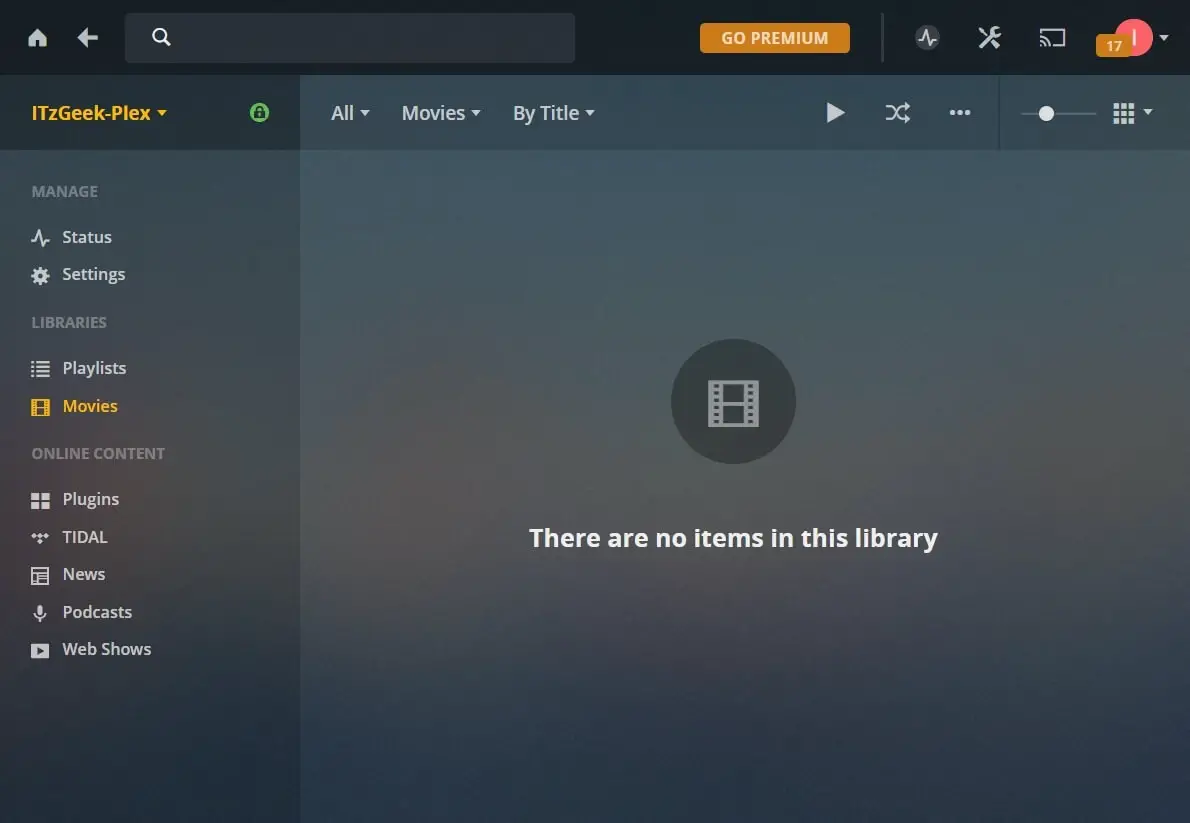The width and height of the screenshot is (1190, 823).
Task: Click the green secure connection lock icon
Action: [x=259, y=113]
